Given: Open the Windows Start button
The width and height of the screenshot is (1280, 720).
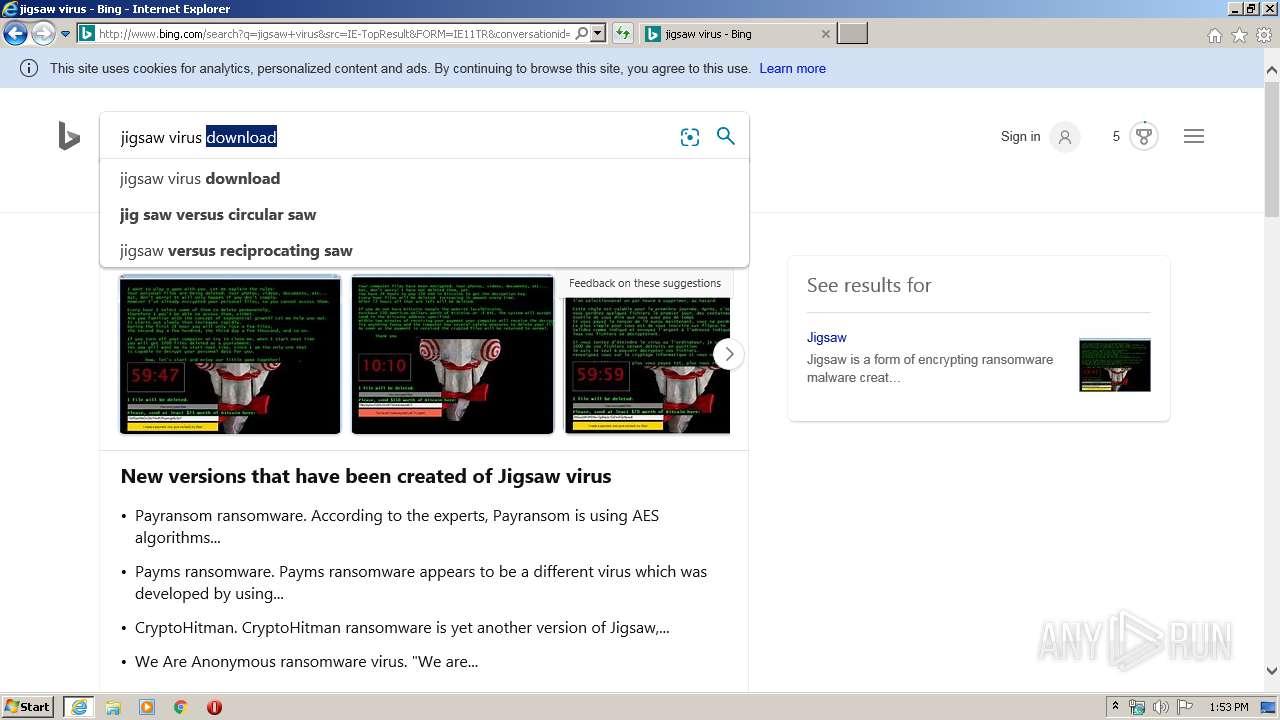Looking at the screenshot, I should (x=27, y=707).
